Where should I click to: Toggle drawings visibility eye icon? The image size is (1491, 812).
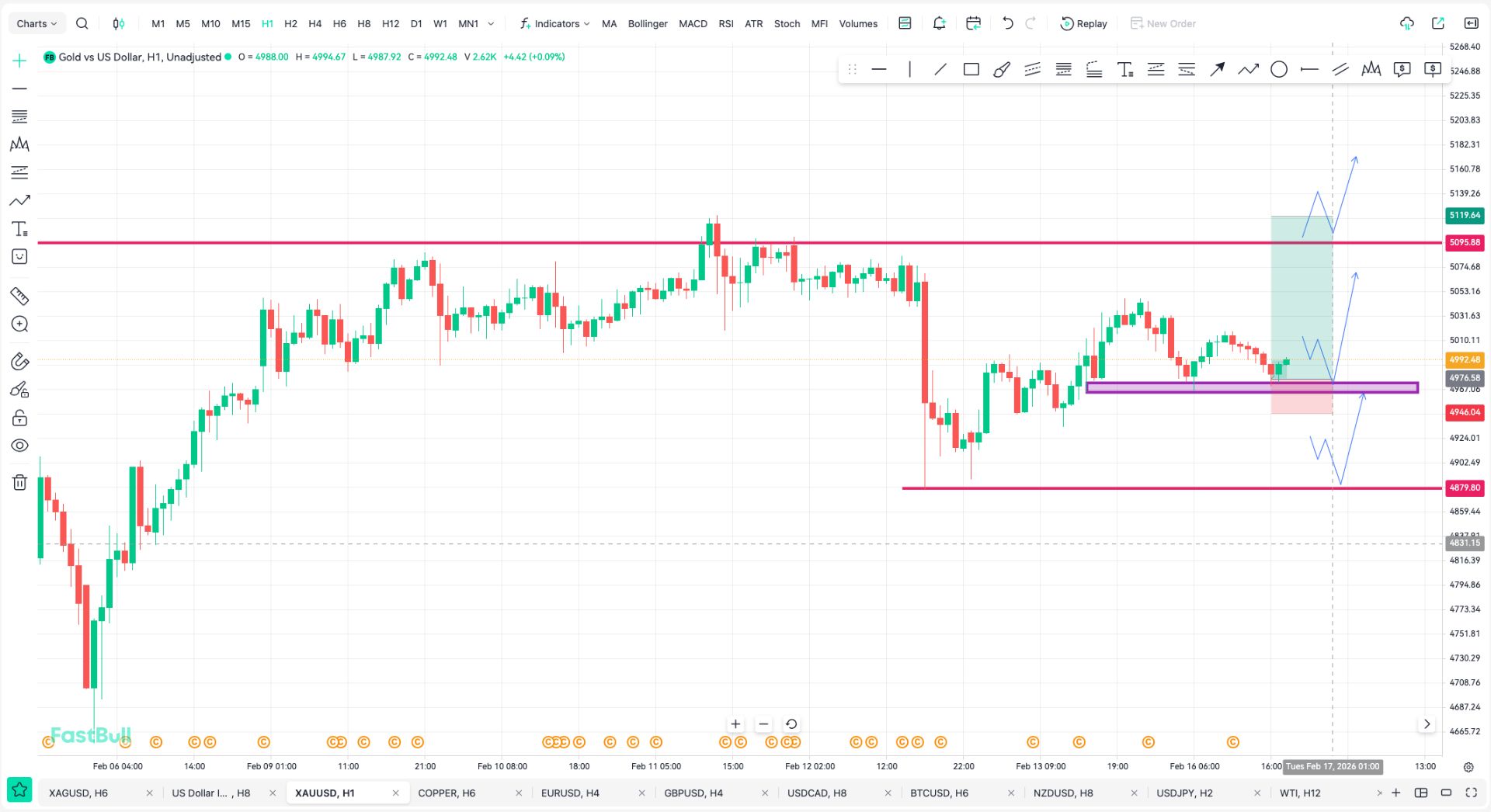19,446
